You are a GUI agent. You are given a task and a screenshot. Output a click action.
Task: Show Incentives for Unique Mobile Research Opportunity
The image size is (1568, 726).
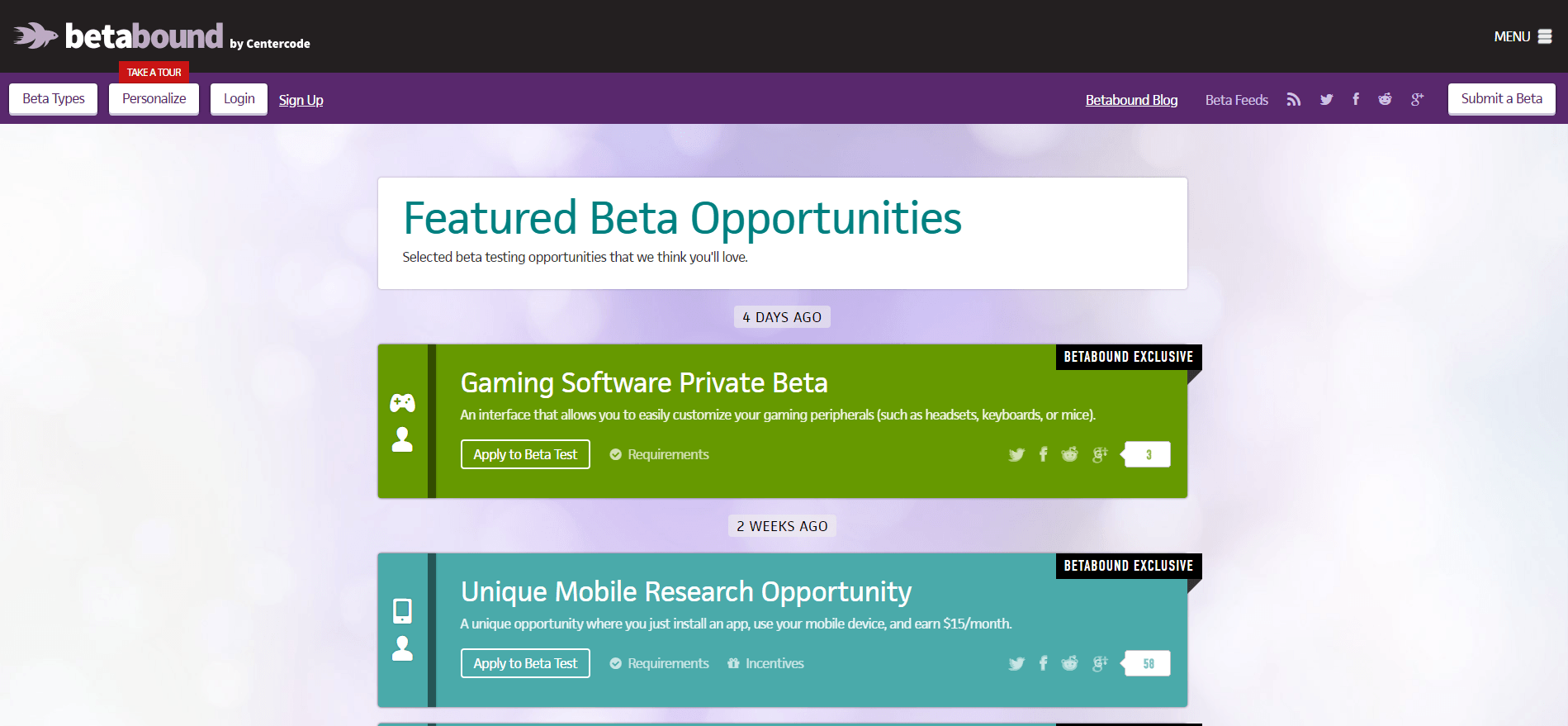pos(765,663)
